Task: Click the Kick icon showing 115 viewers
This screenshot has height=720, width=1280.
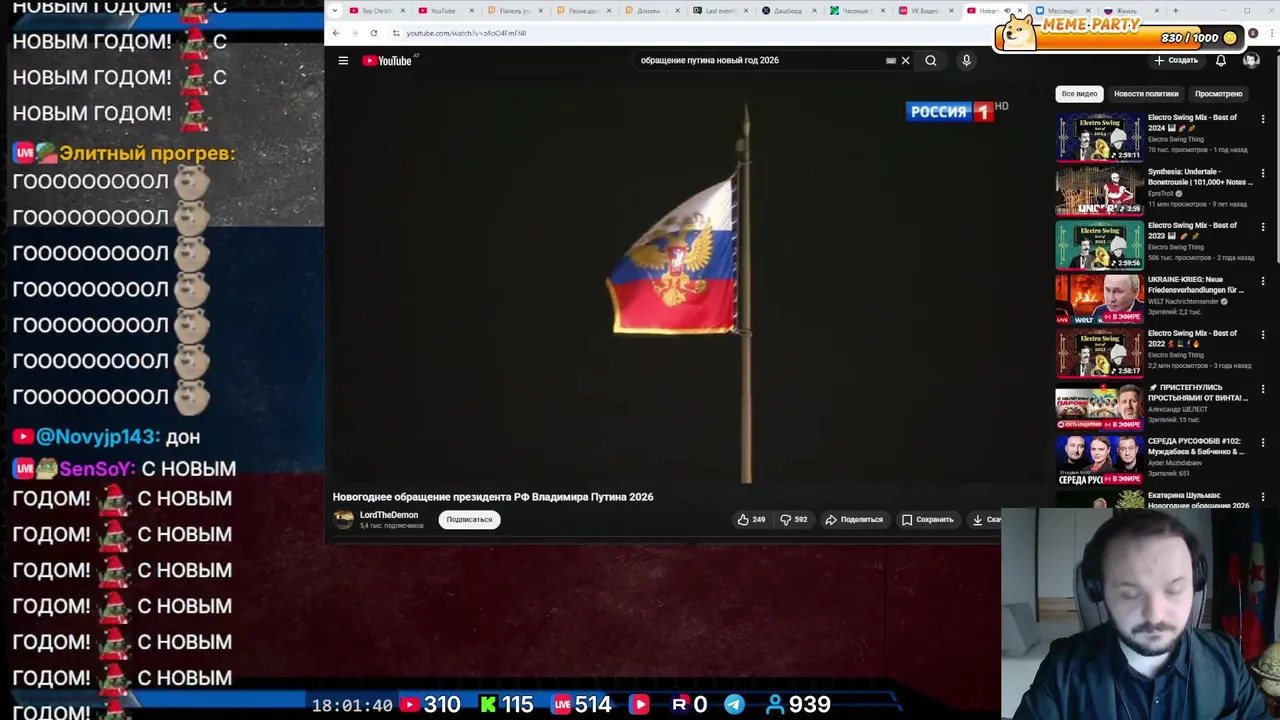Action: coord(488,705)
